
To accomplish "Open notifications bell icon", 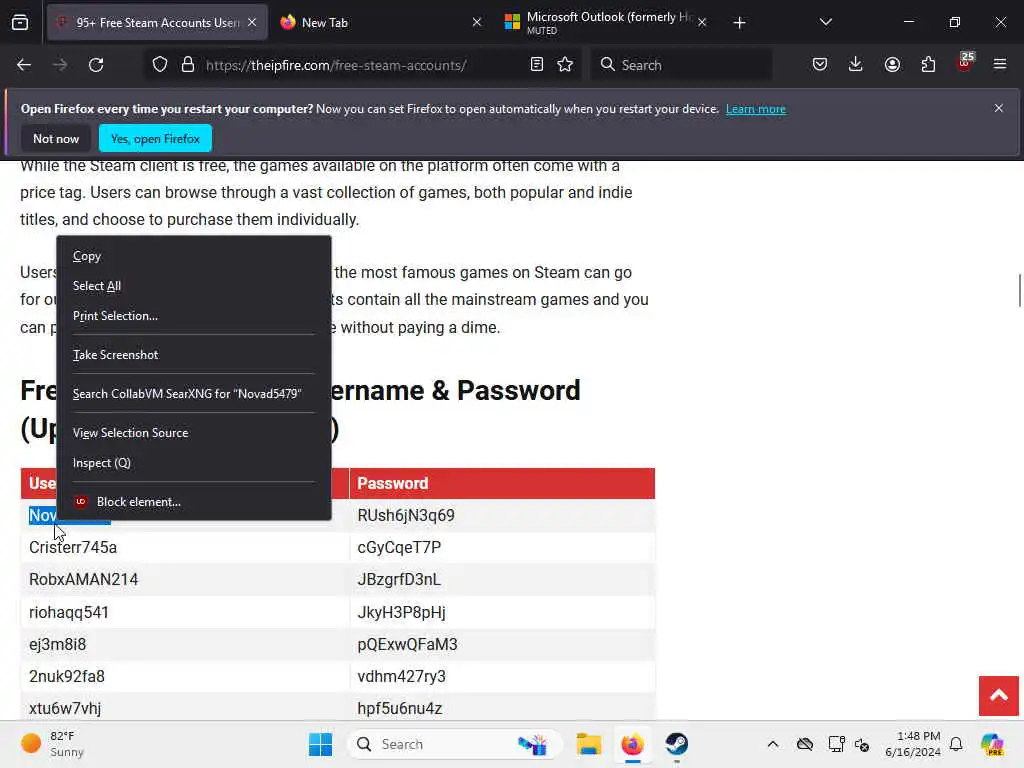I will tap(956, 744).
